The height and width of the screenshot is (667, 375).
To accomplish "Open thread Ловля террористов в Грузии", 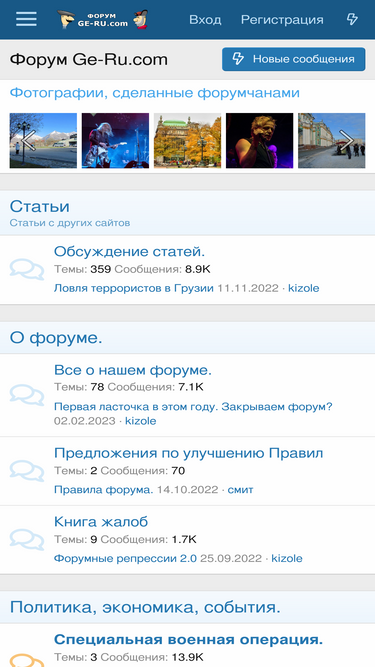I will coord(134,288).
